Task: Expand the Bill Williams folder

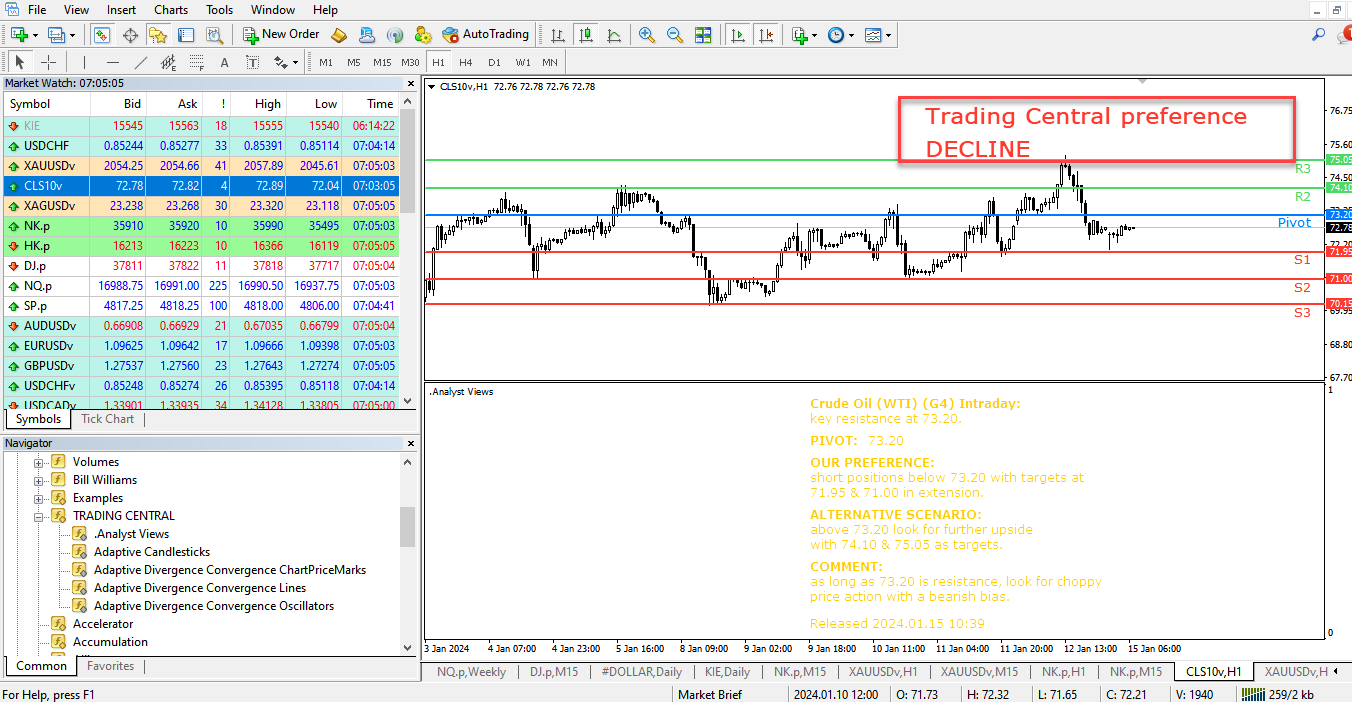Action: point(40,480)
